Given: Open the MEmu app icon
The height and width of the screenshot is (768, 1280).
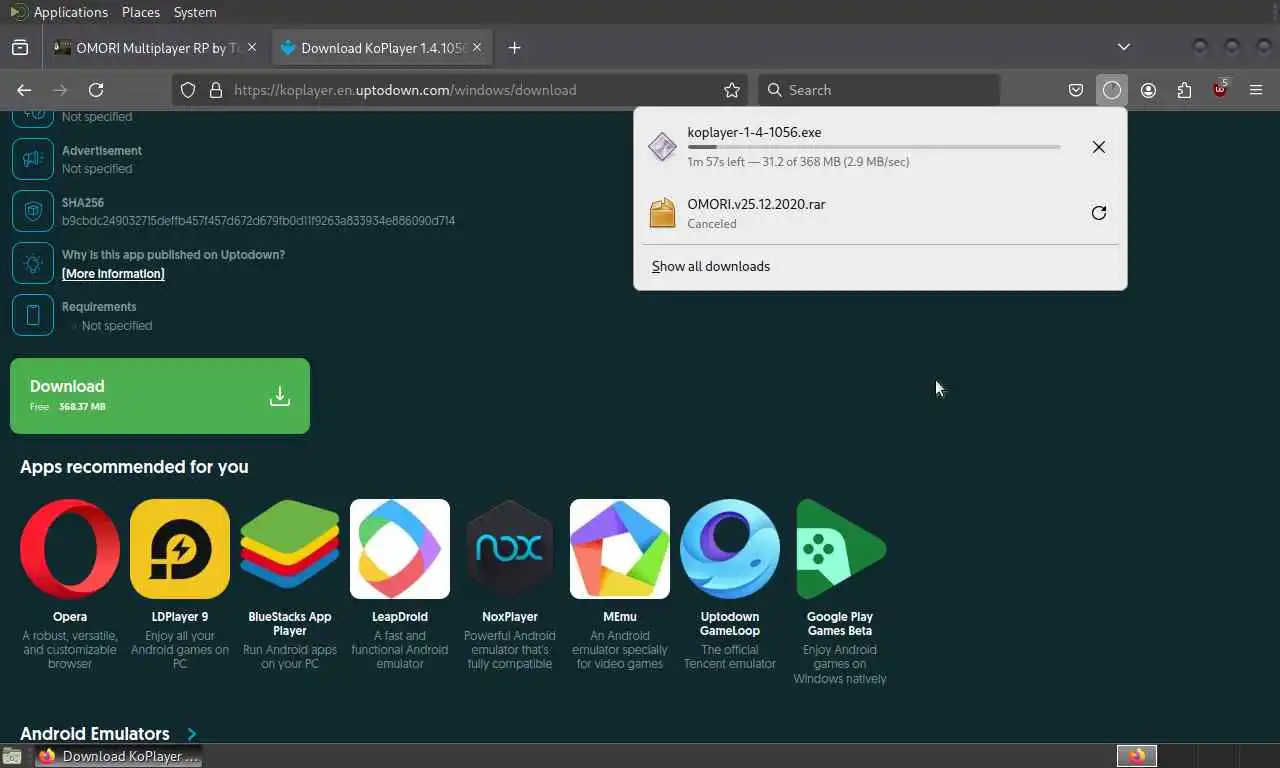Looking at the screenshot, I should [620, 549].
